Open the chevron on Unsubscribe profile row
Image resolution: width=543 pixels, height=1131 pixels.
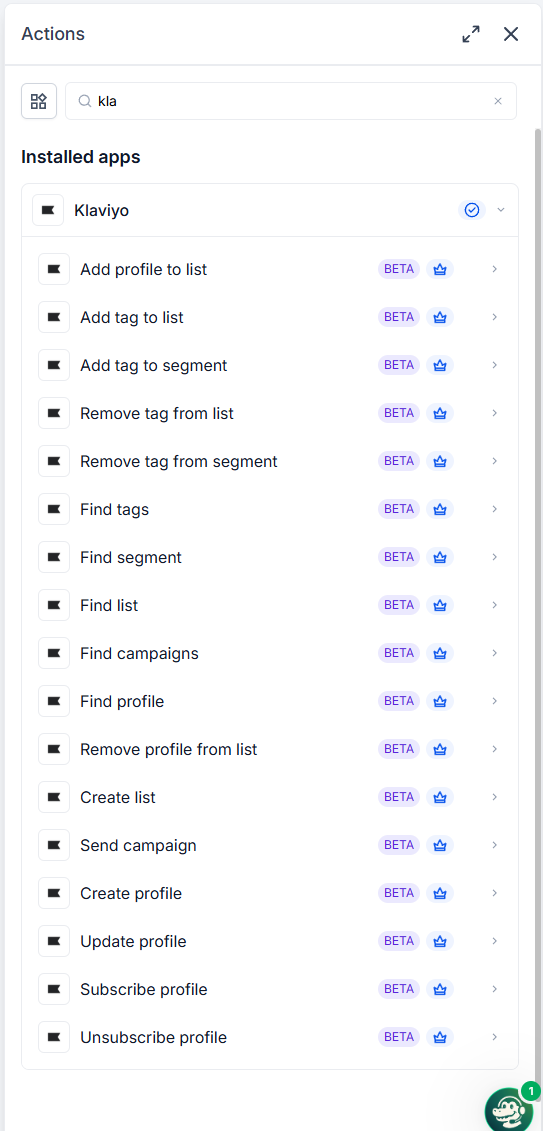coord(495,1037)
